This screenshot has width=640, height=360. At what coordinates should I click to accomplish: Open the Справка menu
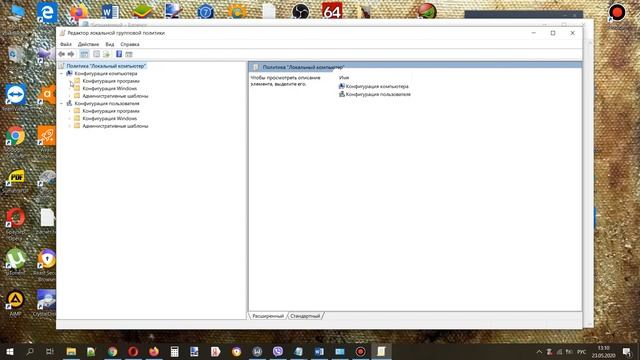coord(130,44)
